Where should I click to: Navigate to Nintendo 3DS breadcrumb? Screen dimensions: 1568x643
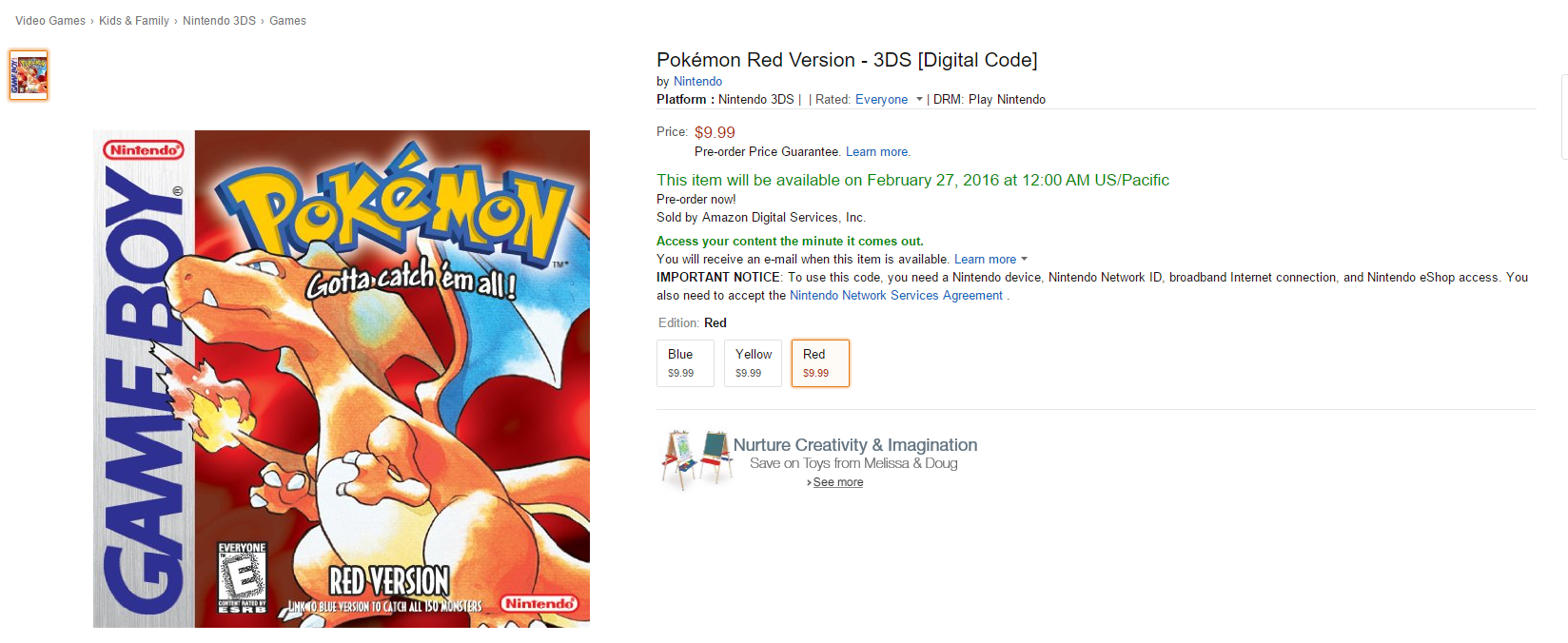[x=219, y=21]
